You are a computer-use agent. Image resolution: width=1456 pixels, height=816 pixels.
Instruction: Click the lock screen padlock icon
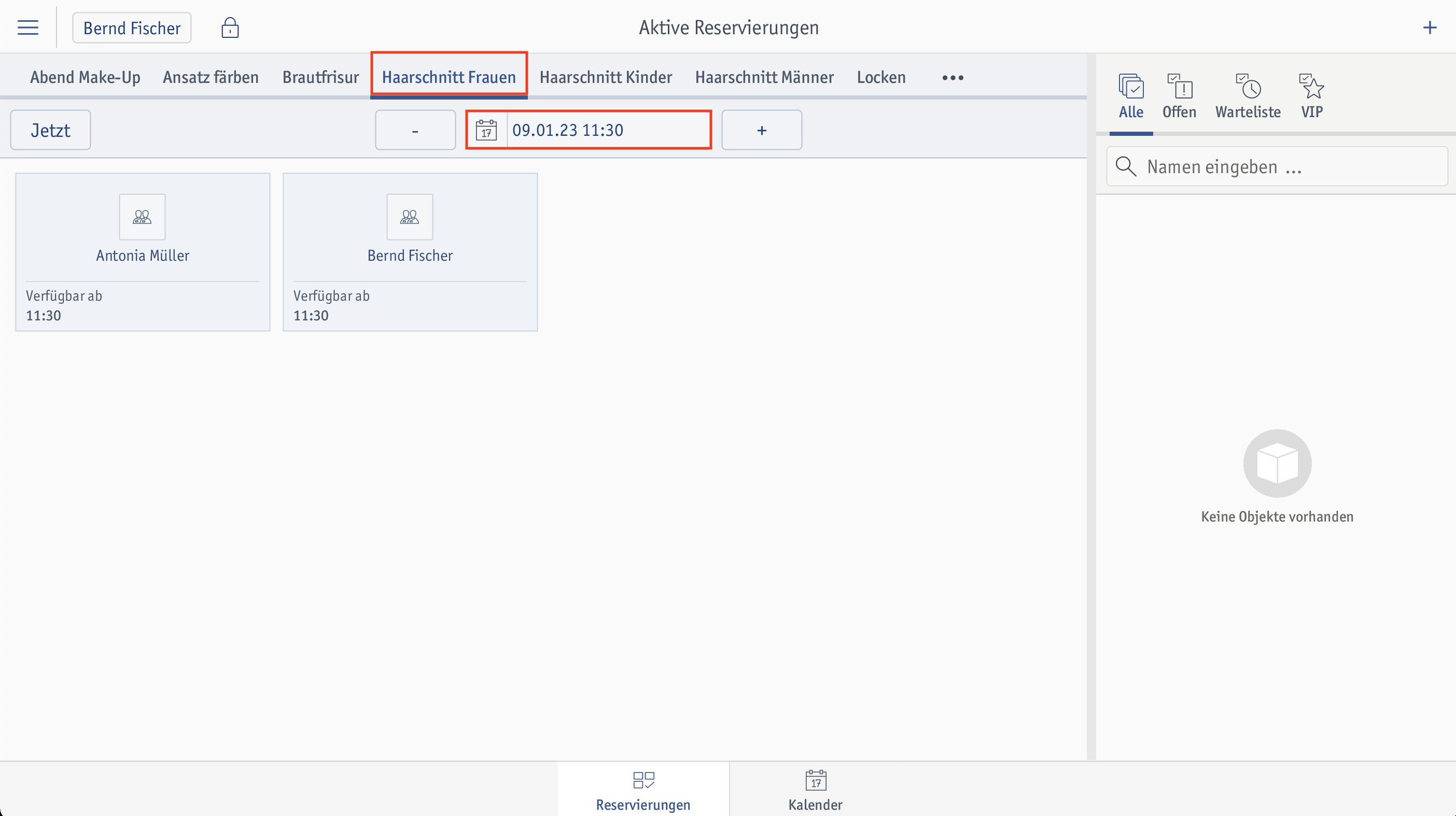tap(230, 27)
